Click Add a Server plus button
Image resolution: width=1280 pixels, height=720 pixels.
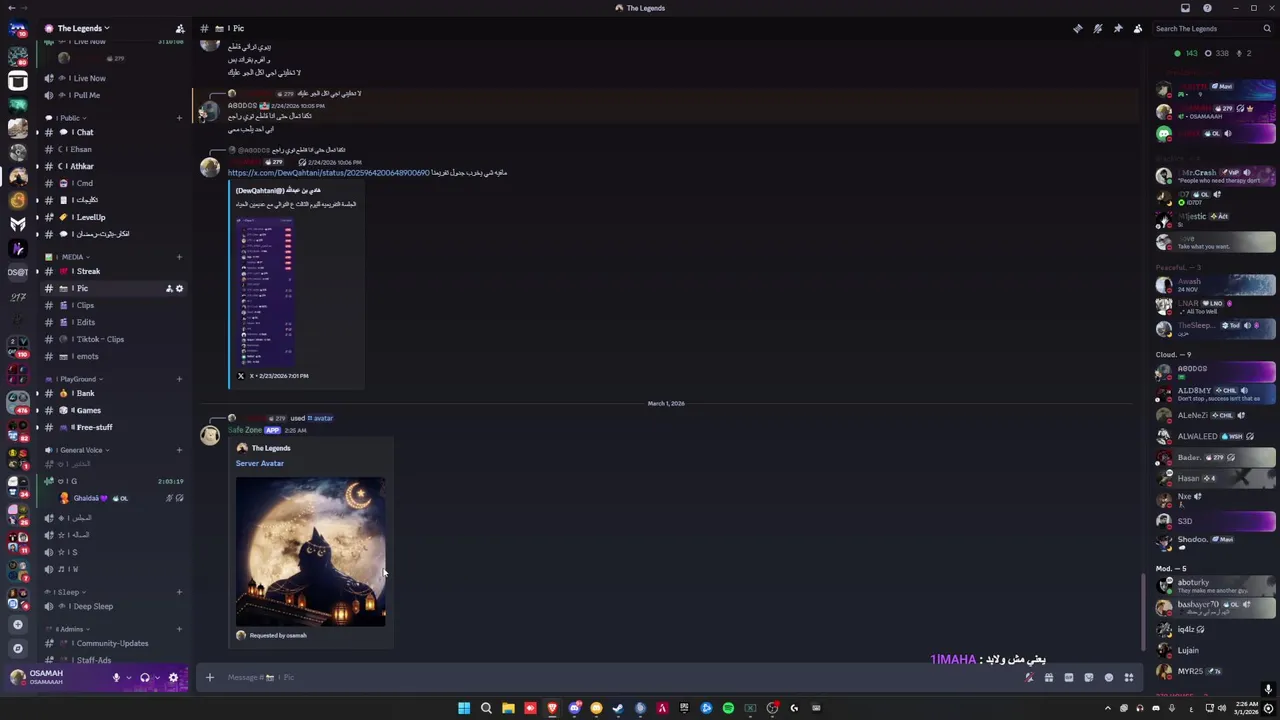(x=17, y=625)
